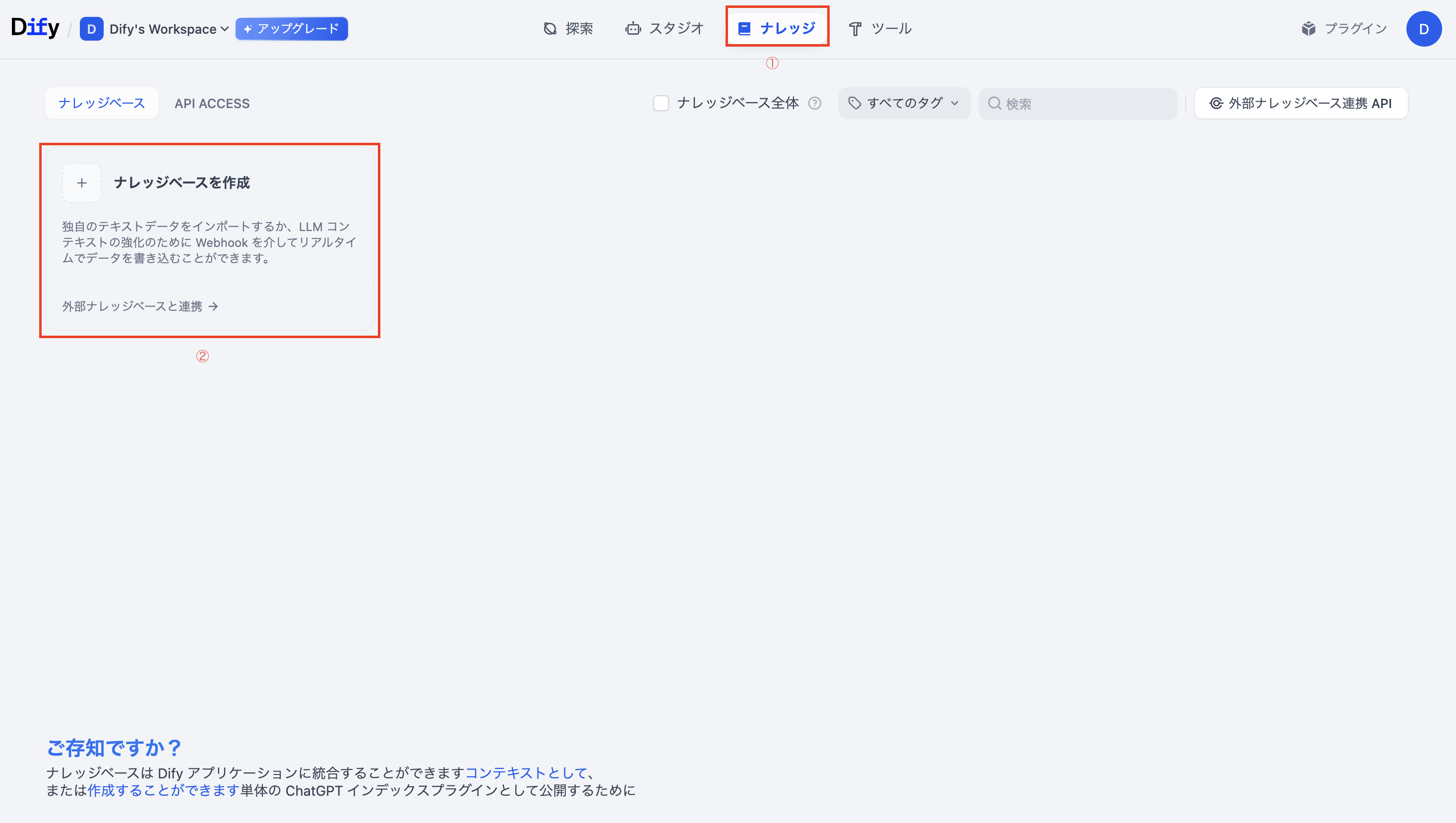Click the アップグレード button
The width and height of the screenshot is (1456, 823).
tap(291, 29)
